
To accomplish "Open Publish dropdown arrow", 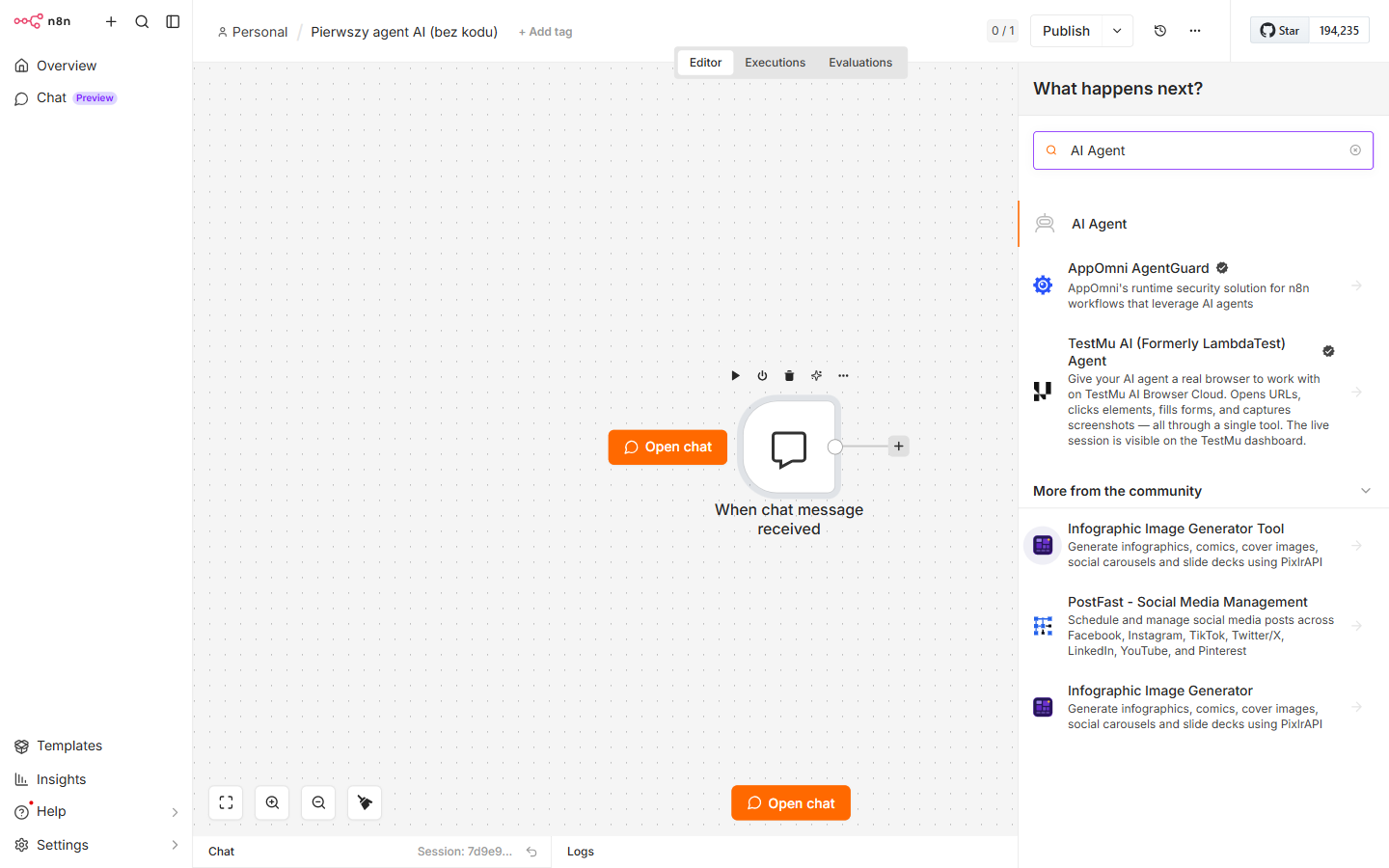I will (1117, 31).
